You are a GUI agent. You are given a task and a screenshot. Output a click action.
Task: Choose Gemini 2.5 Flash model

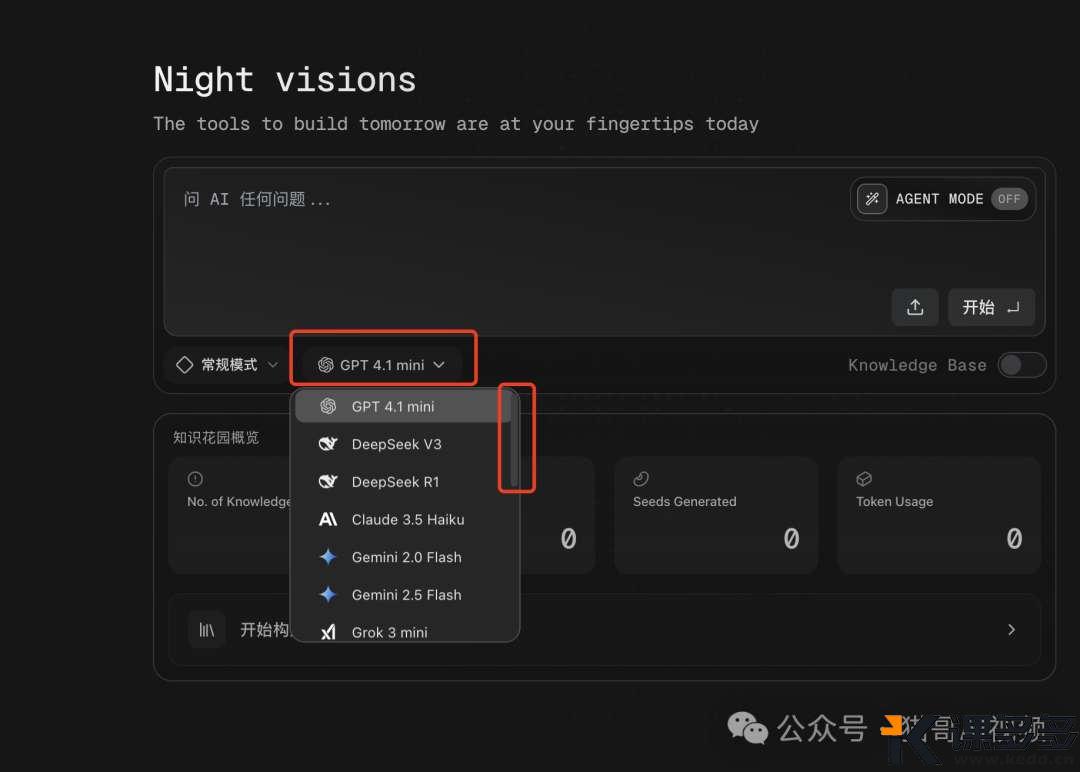402,595
